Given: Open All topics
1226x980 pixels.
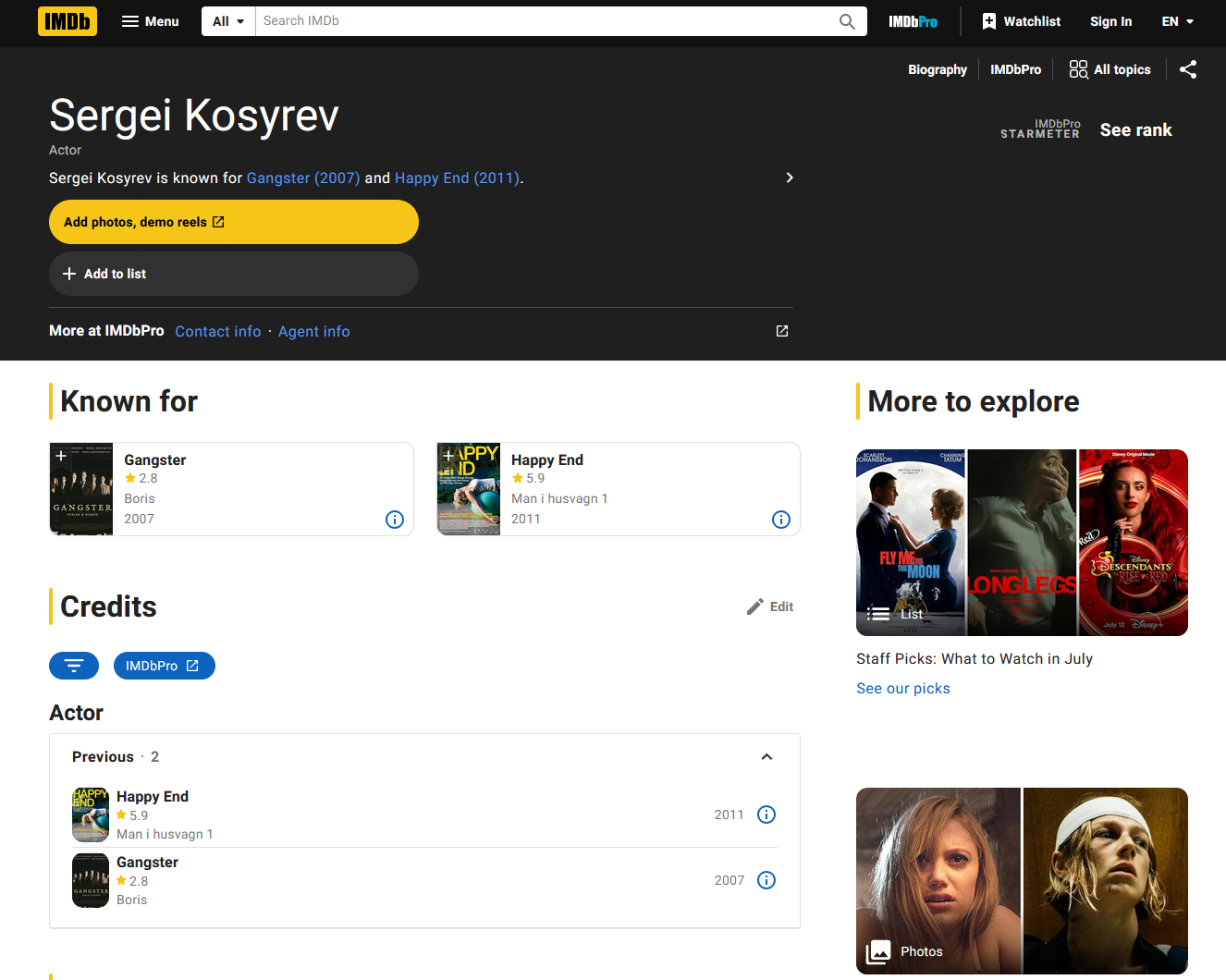Looking at the screenshot, I should 1110,69.
